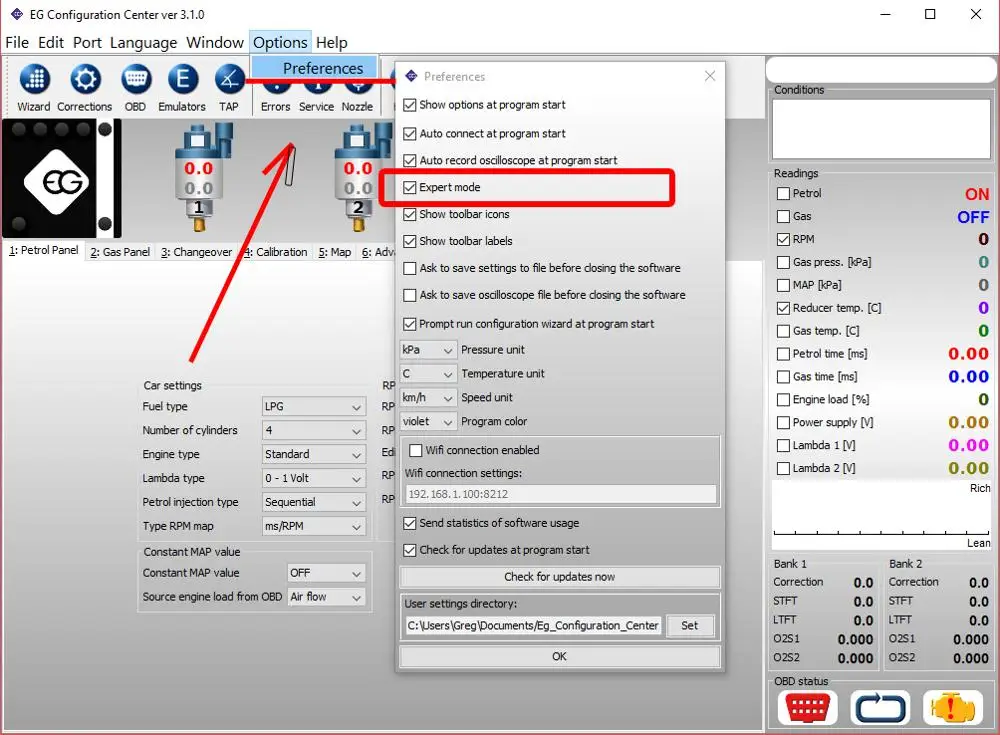Viewport: 1000px width, 735px height.
Task: Click injector icon number 2
Action: click(361, 177)
